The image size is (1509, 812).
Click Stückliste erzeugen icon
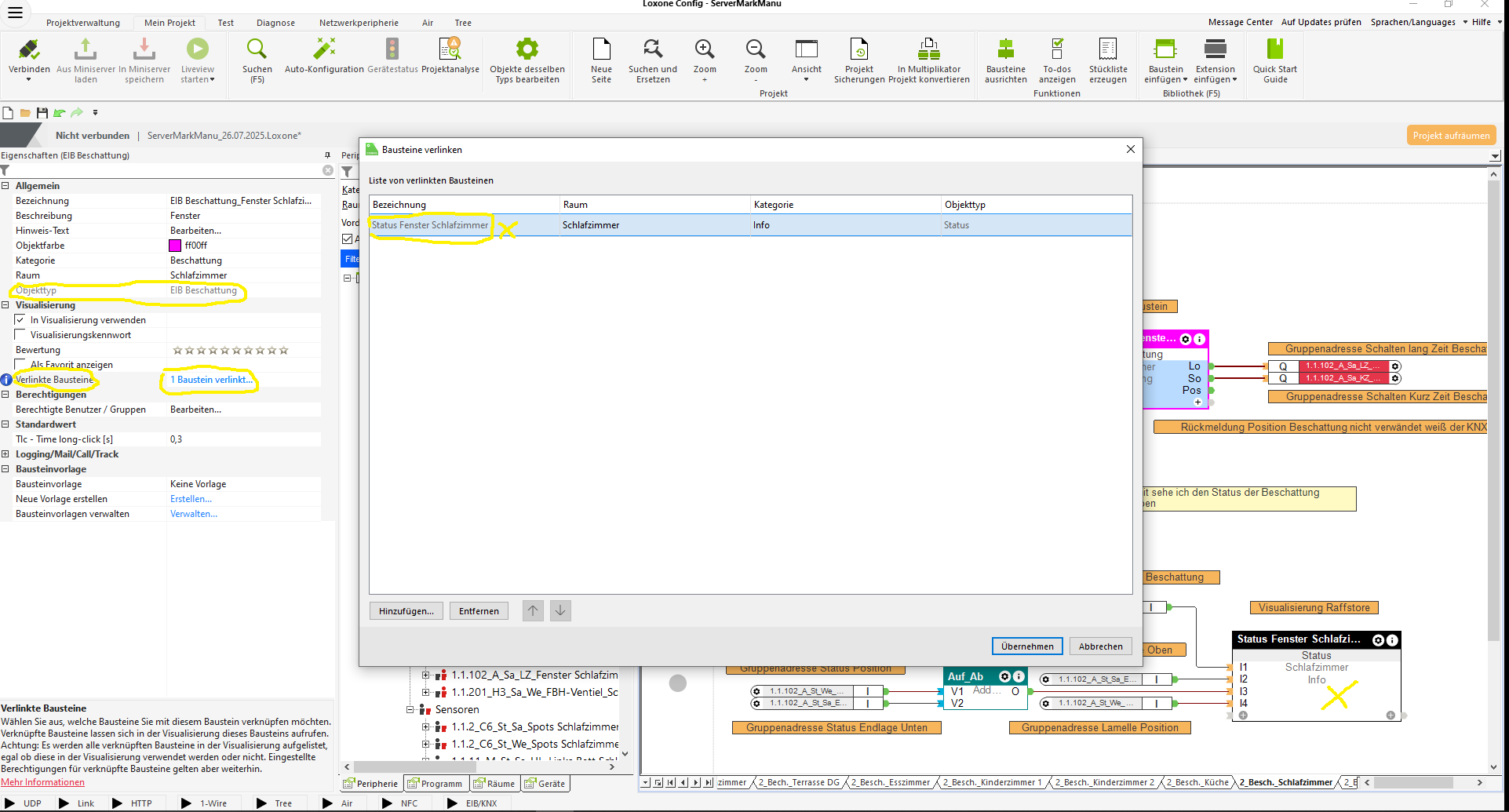(x=1107, y=50)
